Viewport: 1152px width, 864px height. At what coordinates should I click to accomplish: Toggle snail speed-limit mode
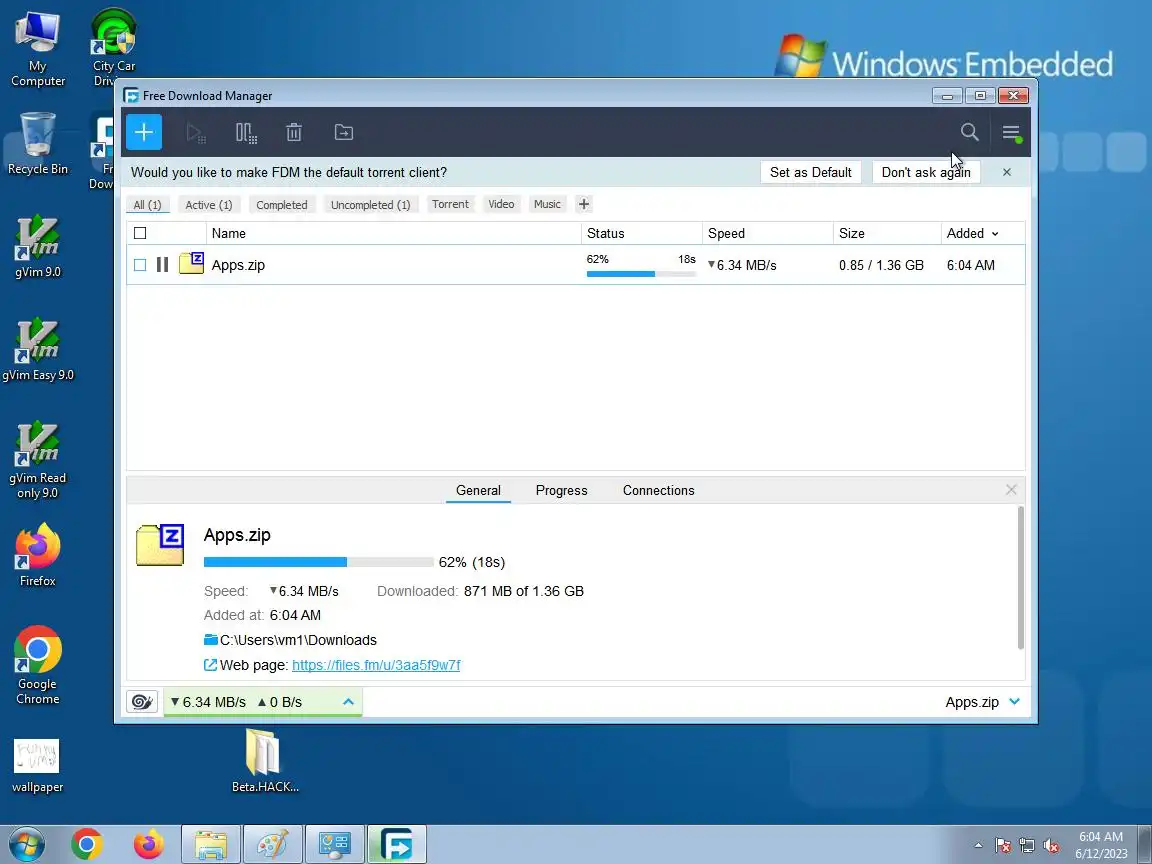pos(142,702)
